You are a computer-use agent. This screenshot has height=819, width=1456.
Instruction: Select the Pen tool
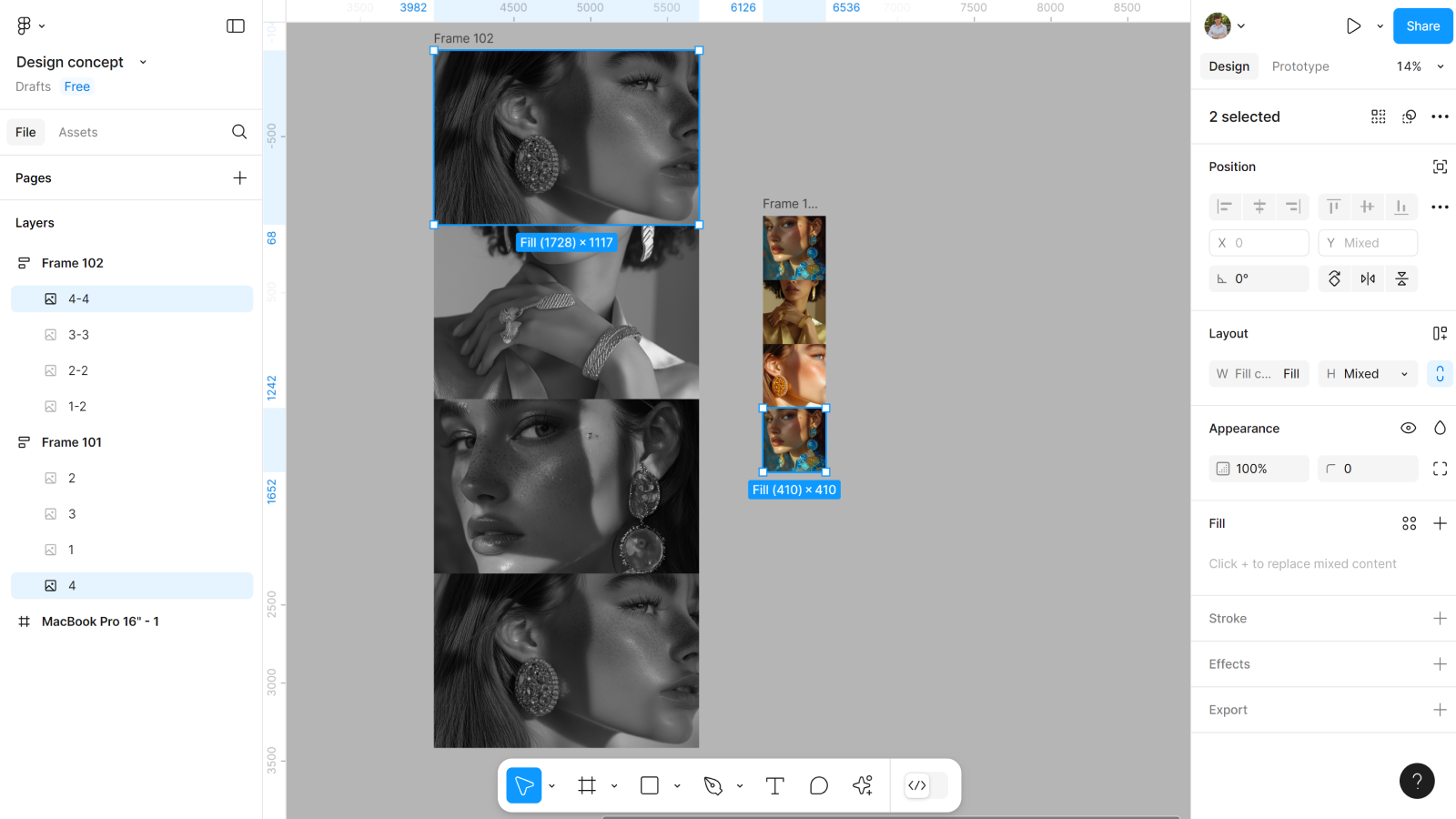point(713,785)
